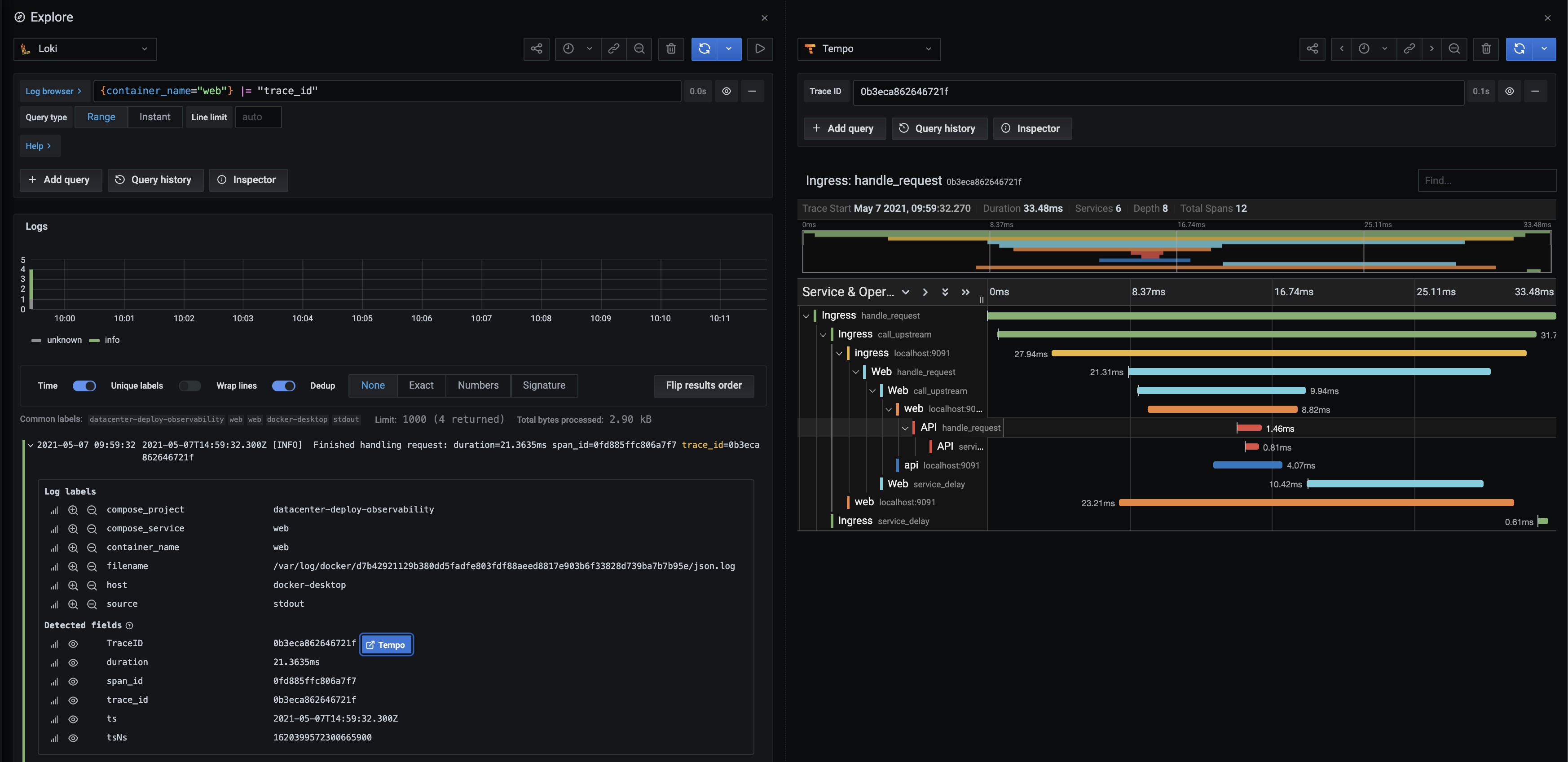Open Tempo datasource dropdown
The image size is (1568, 762).
coord(868,48)
